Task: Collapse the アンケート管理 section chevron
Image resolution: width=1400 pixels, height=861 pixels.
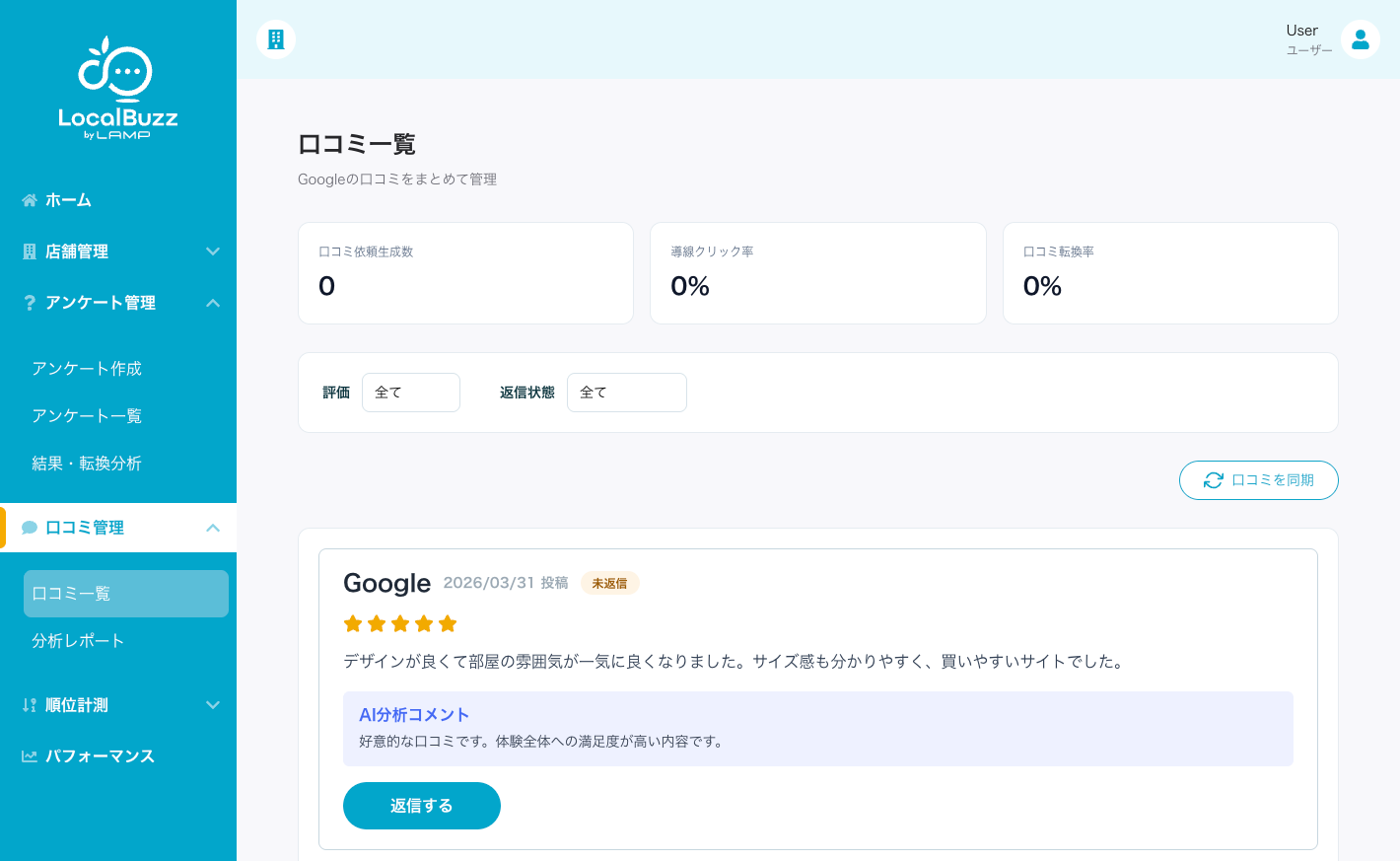Action: tap(213, 303)
